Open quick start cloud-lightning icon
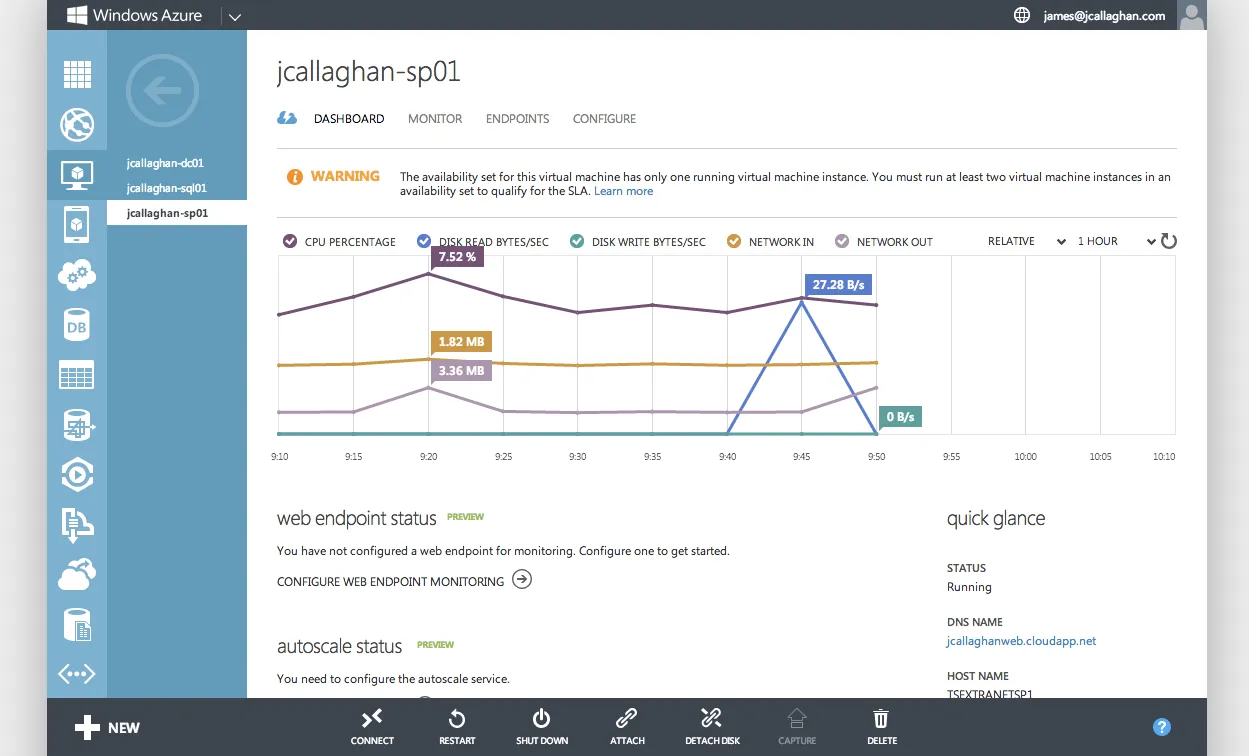Screen dimensions: 1249x756 tap(287, 118)
